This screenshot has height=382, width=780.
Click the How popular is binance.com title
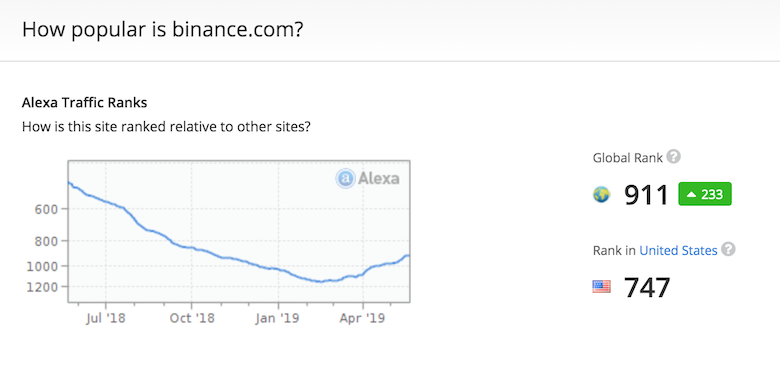coord(163,29)
